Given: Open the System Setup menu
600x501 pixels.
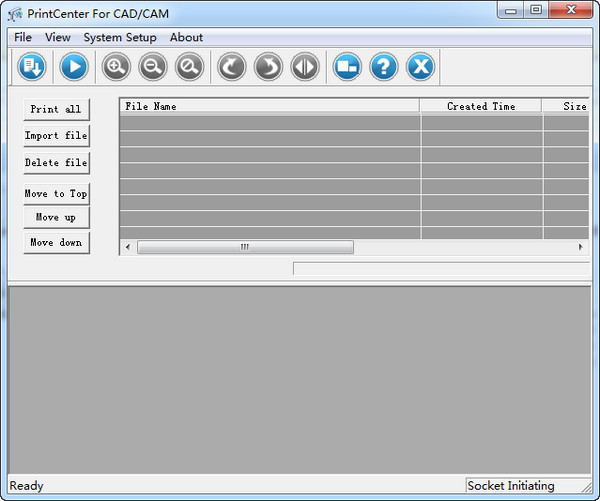Looking at the screenshot, I should click(x=120, y=37).
